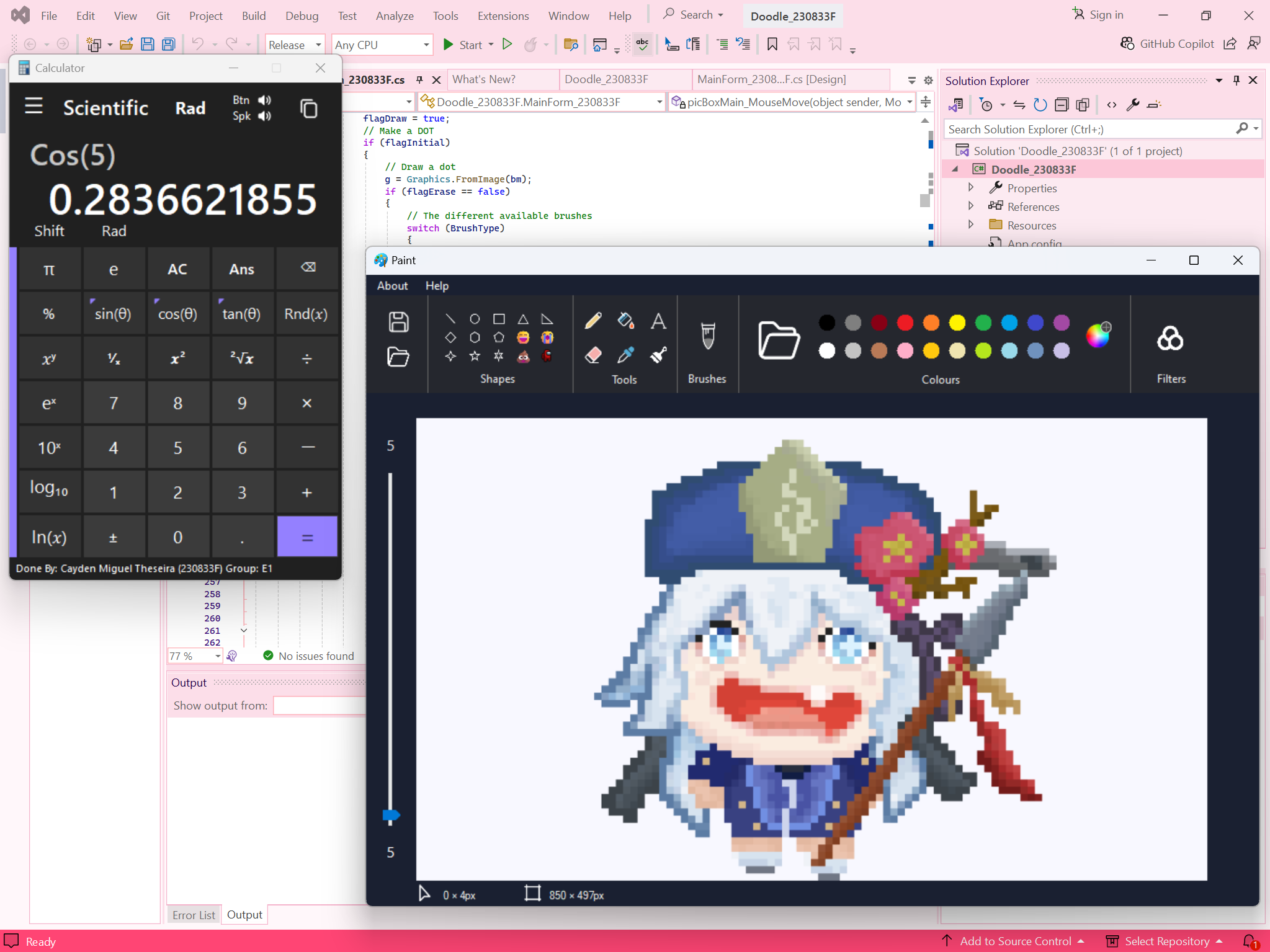Open the About menu in Paint

pos(392,285)
